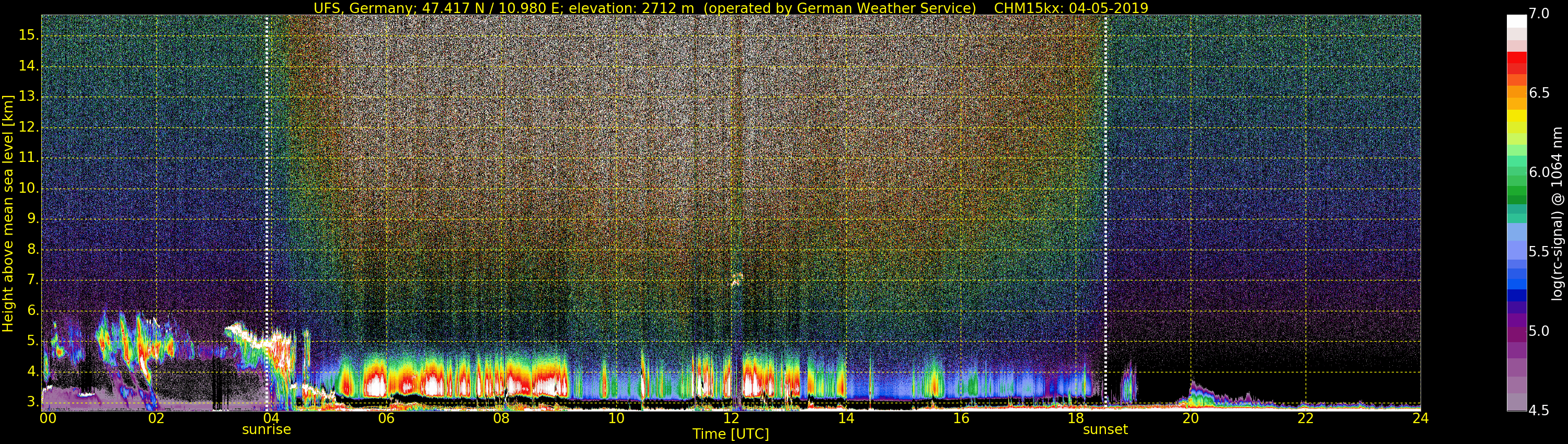This screenshot has width=1568, height=444.
Task: Click the Time [UTC] axis label
Action: click(731, 434)
